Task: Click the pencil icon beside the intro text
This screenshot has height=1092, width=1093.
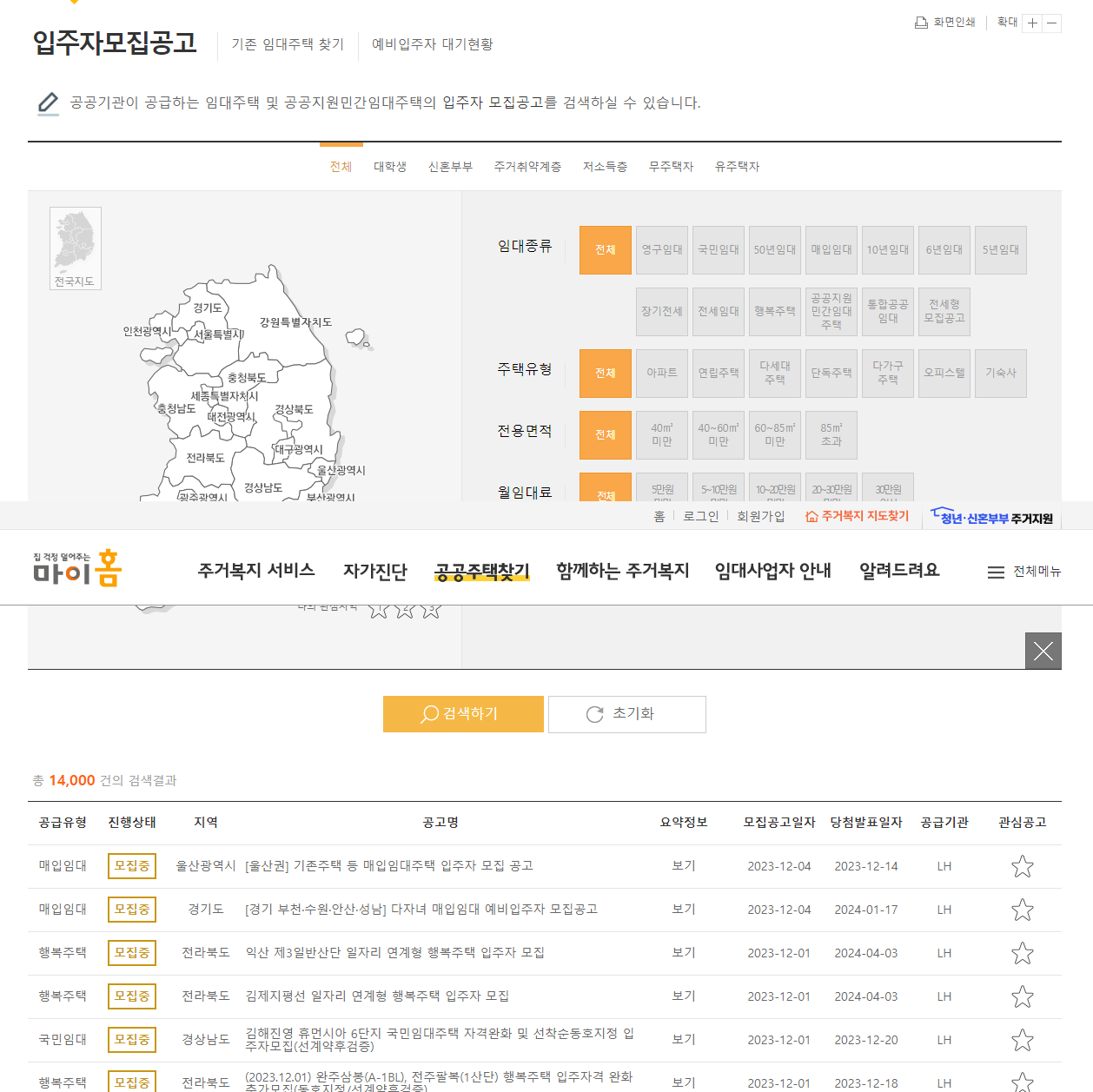Action: 48,103
